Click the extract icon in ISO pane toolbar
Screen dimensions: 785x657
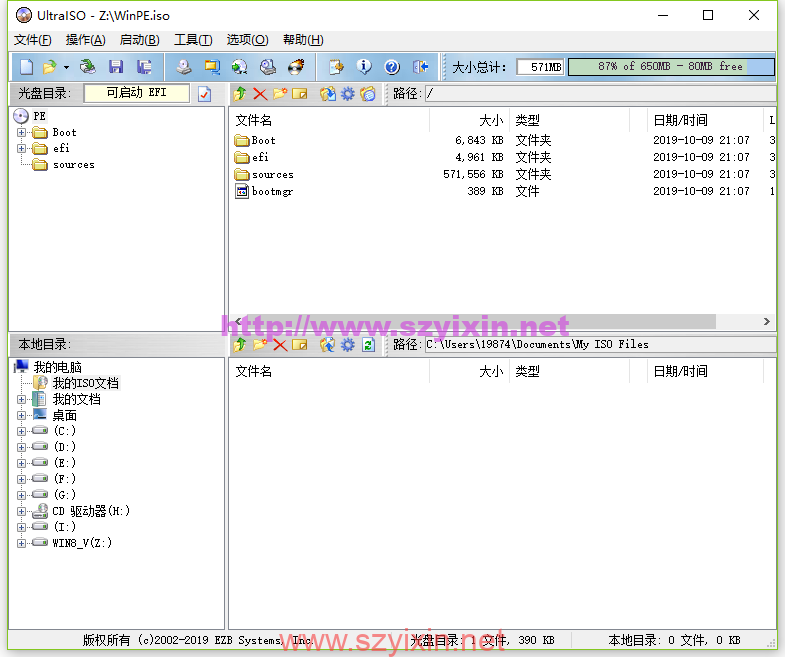(x=328, y=94)
